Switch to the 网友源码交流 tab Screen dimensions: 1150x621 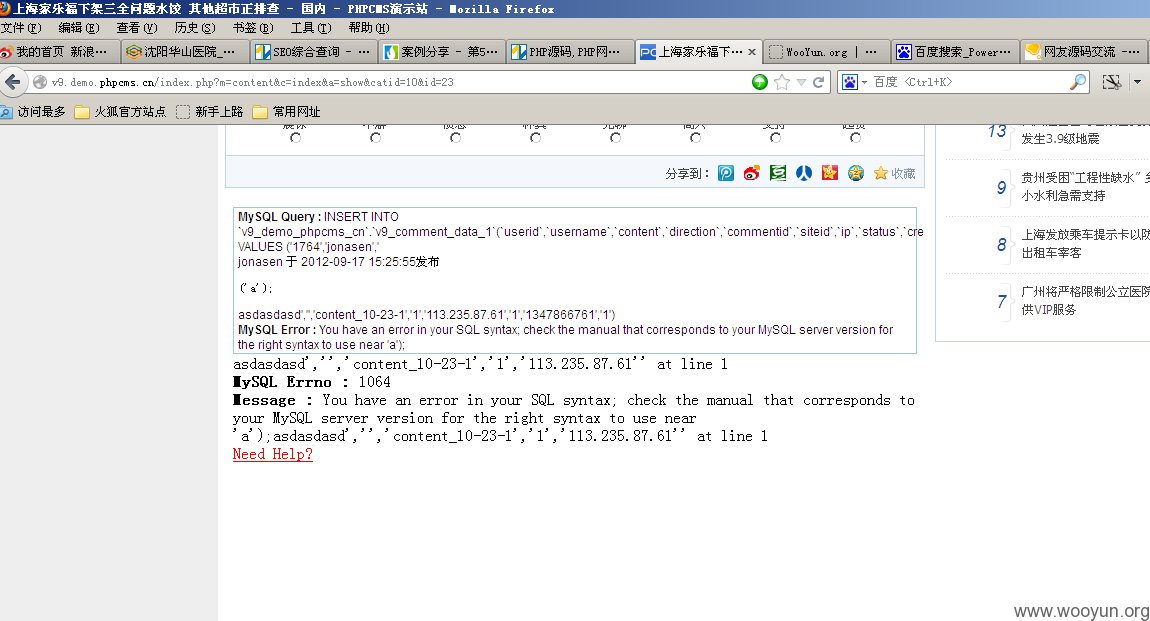click(x=1084, y=52)
